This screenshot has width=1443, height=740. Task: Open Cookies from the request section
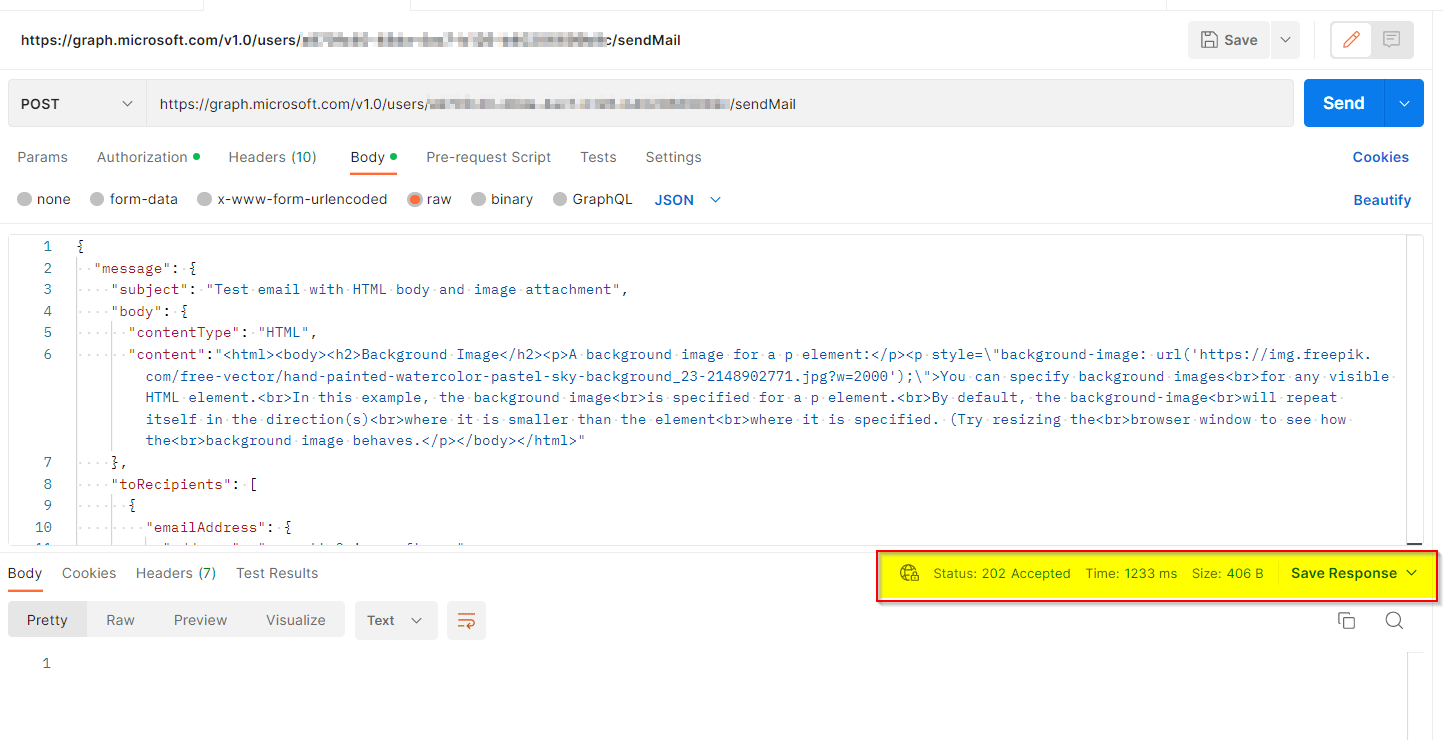(1380, 157)
